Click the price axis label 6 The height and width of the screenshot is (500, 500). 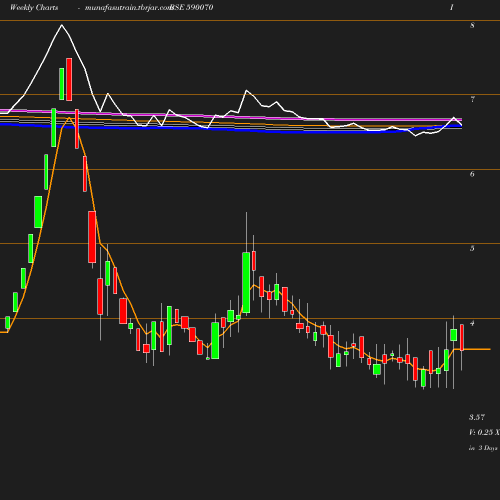click(x=472, y=174)
